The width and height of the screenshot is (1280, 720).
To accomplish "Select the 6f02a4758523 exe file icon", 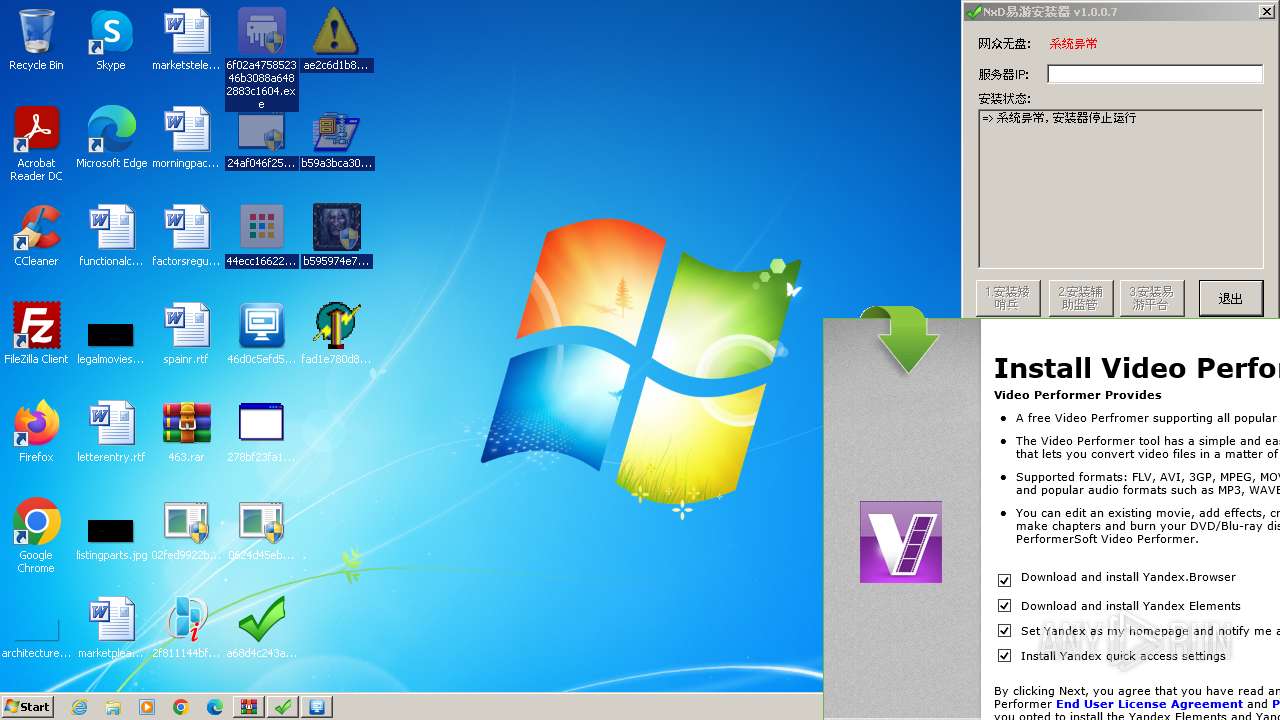I will 261,59.
